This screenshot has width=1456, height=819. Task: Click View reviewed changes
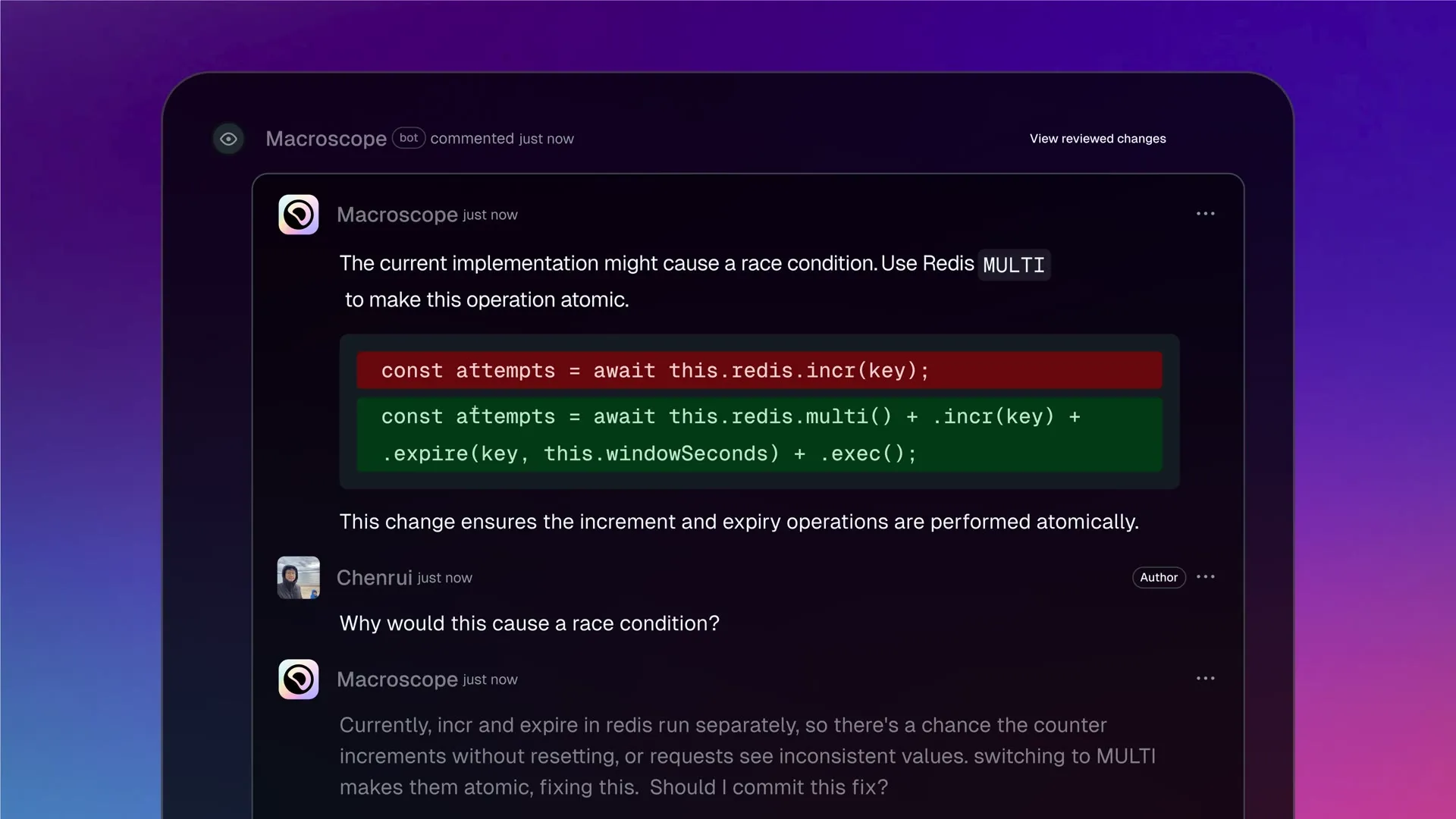click(1097, 138)
